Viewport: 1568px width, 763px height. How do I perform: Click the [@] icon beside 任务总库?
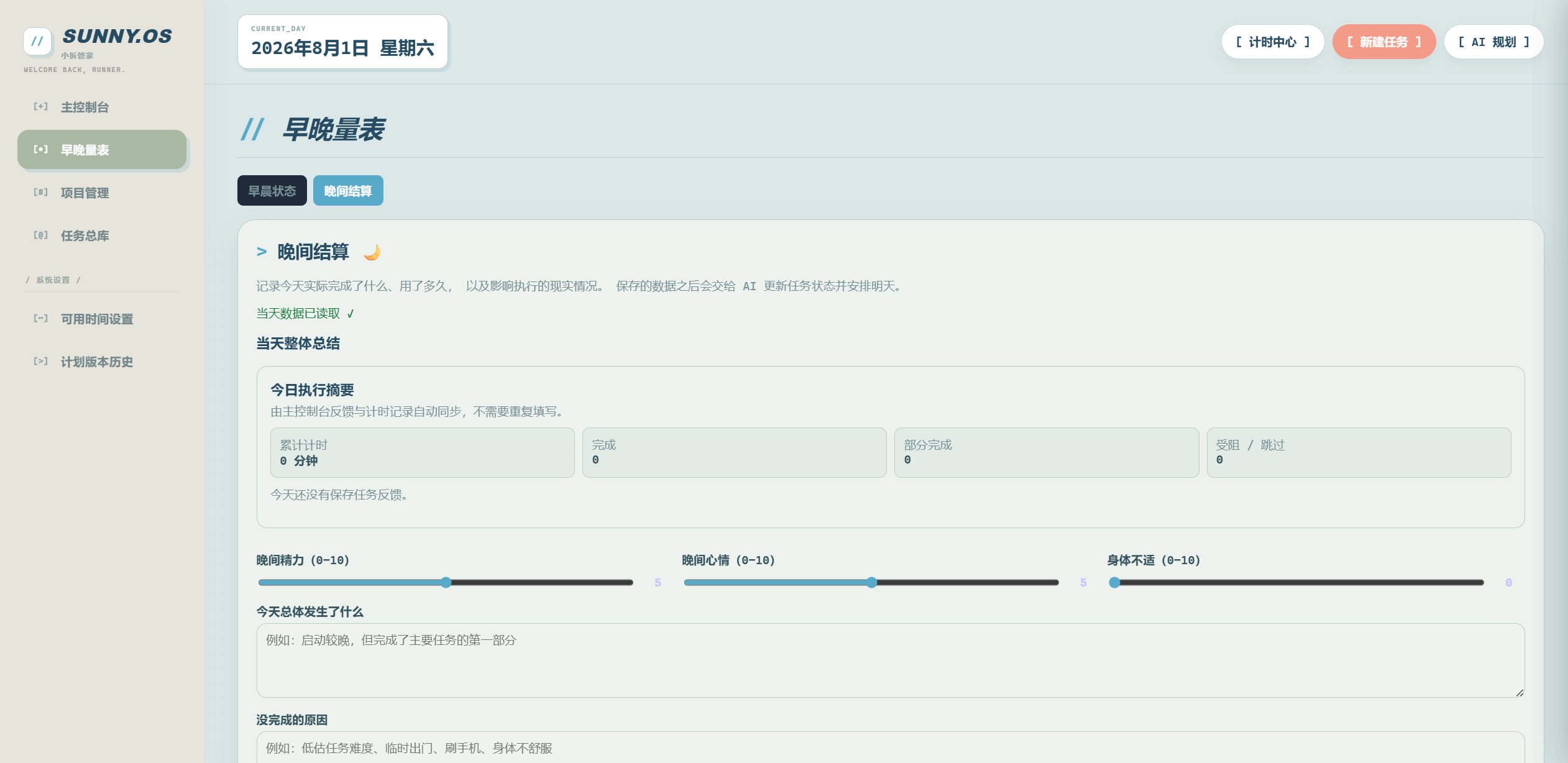pyautogui.click(x=40, y=235)
